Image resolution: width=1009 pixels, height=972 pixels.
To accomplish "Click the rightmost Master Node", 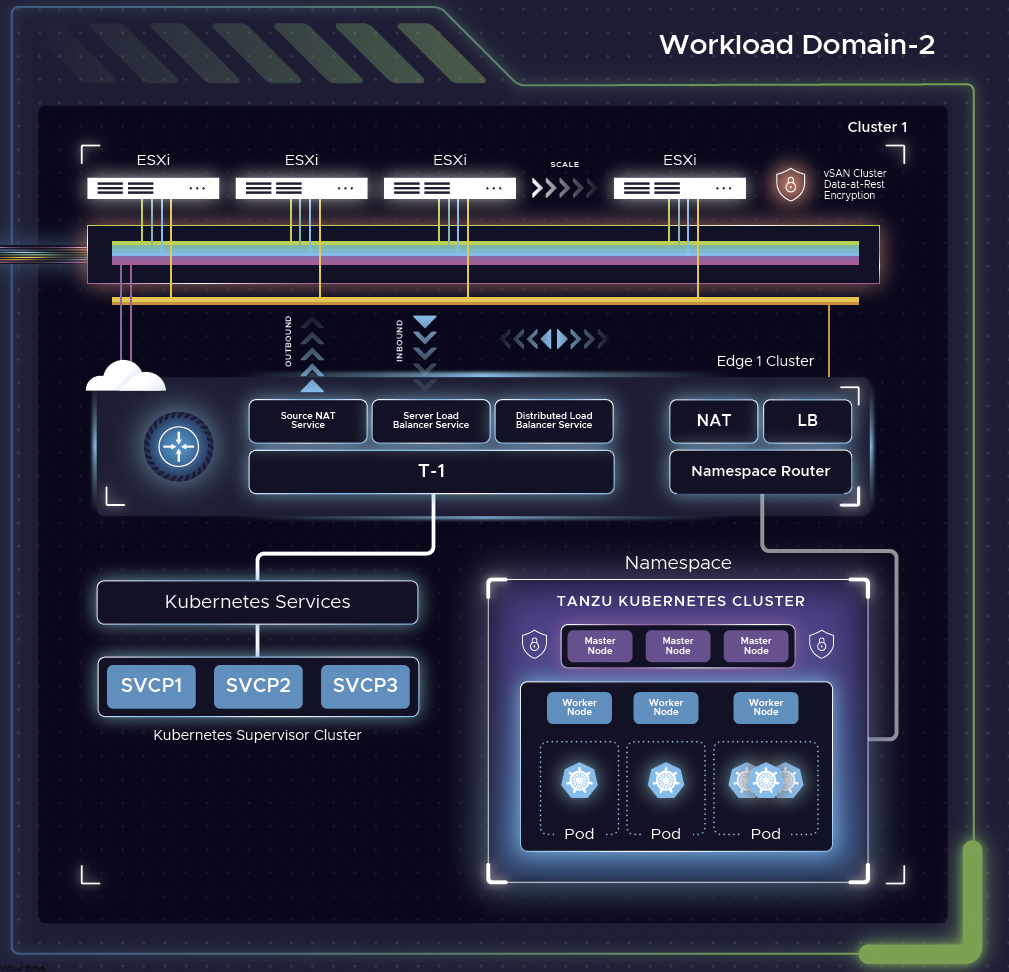I will click(755, 646).
